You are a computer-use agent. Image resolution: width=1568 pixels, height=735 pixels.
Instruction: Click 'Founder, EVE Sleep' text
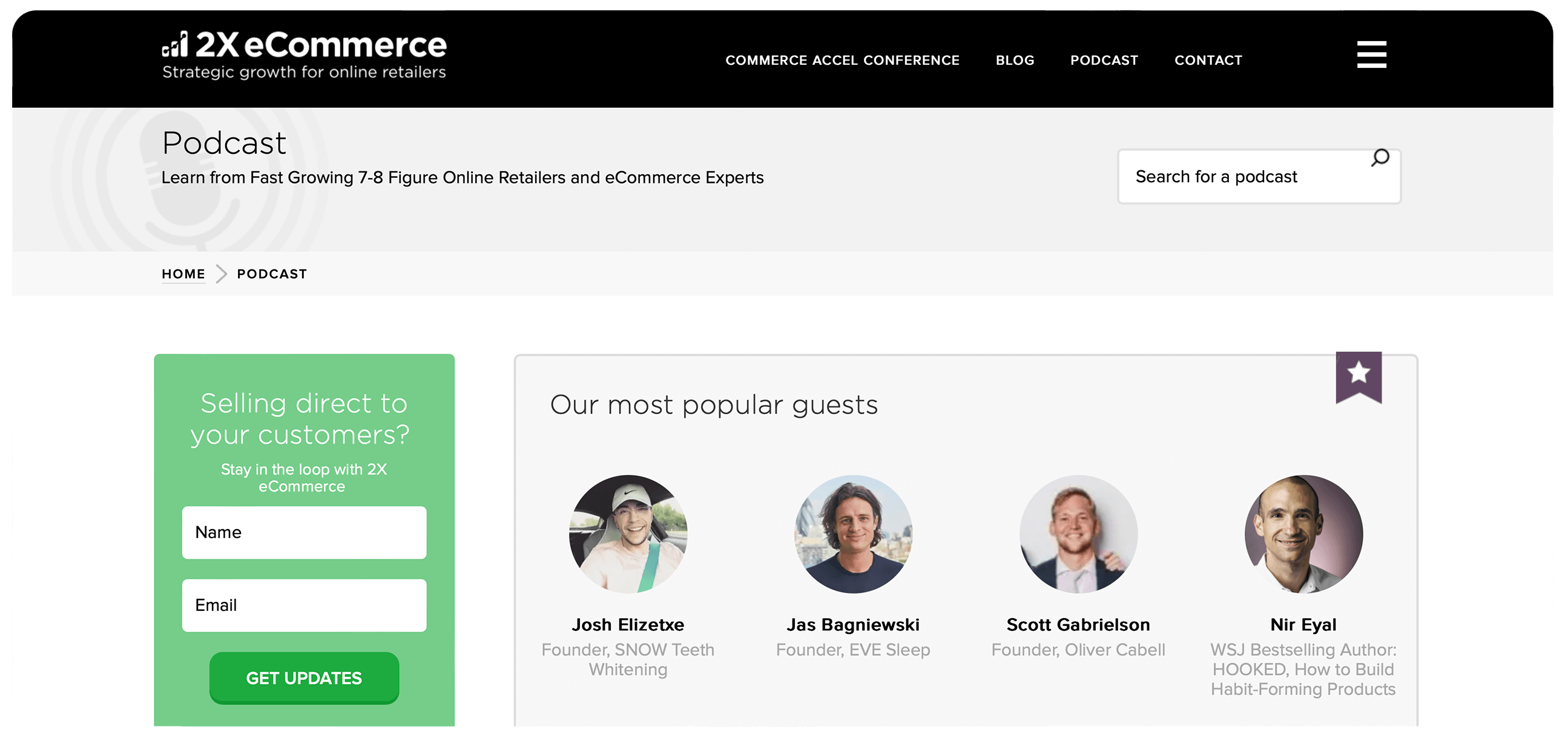(854, 650)
